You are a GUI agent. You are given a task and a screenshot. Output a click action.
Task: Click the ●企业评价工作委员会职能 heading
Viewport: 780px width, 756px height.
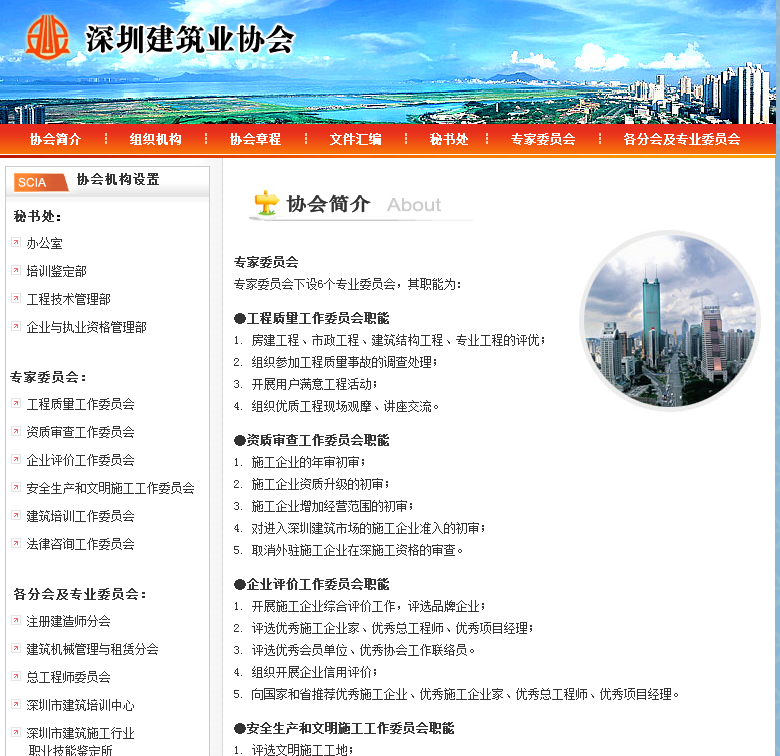pyautogui.click(x=312, y=584)
